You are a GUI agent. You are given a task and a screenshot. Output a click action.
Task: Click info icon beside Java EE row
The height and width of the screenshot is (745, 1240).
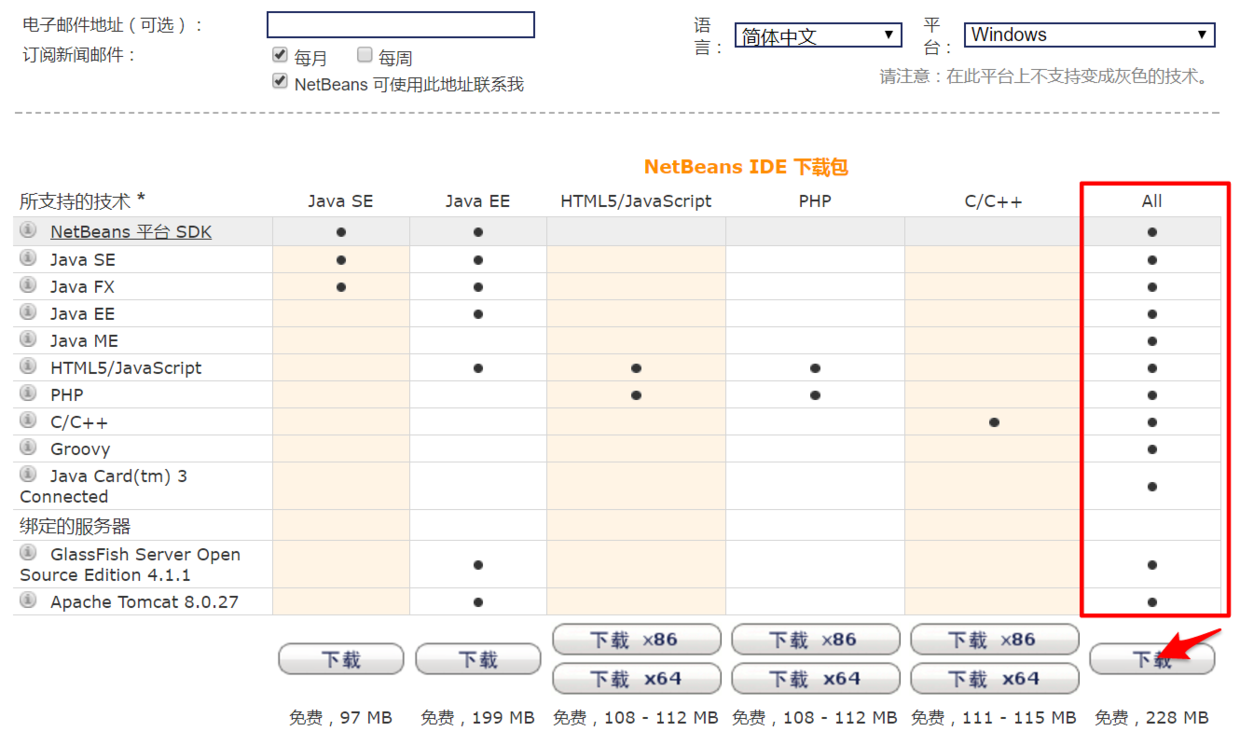pyautogui.click(x=28, y=312)
